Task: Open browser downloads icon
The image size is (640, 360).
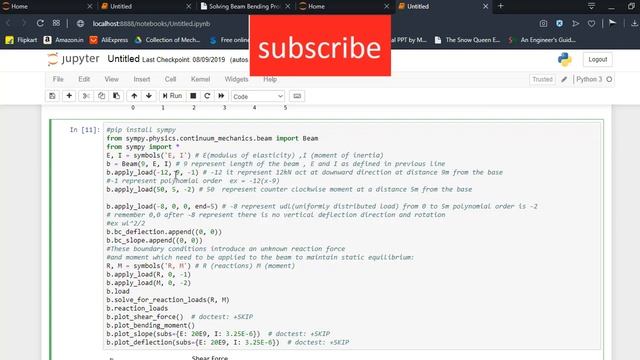Action: point(634,24)
